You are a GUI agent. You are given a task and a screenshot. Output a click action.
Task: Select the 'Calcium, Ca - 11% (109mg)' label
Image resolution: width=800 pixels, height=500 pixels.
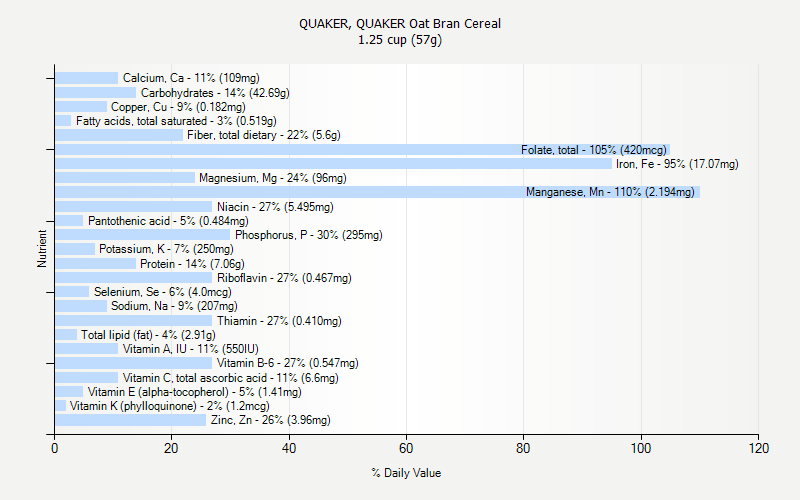191,78
